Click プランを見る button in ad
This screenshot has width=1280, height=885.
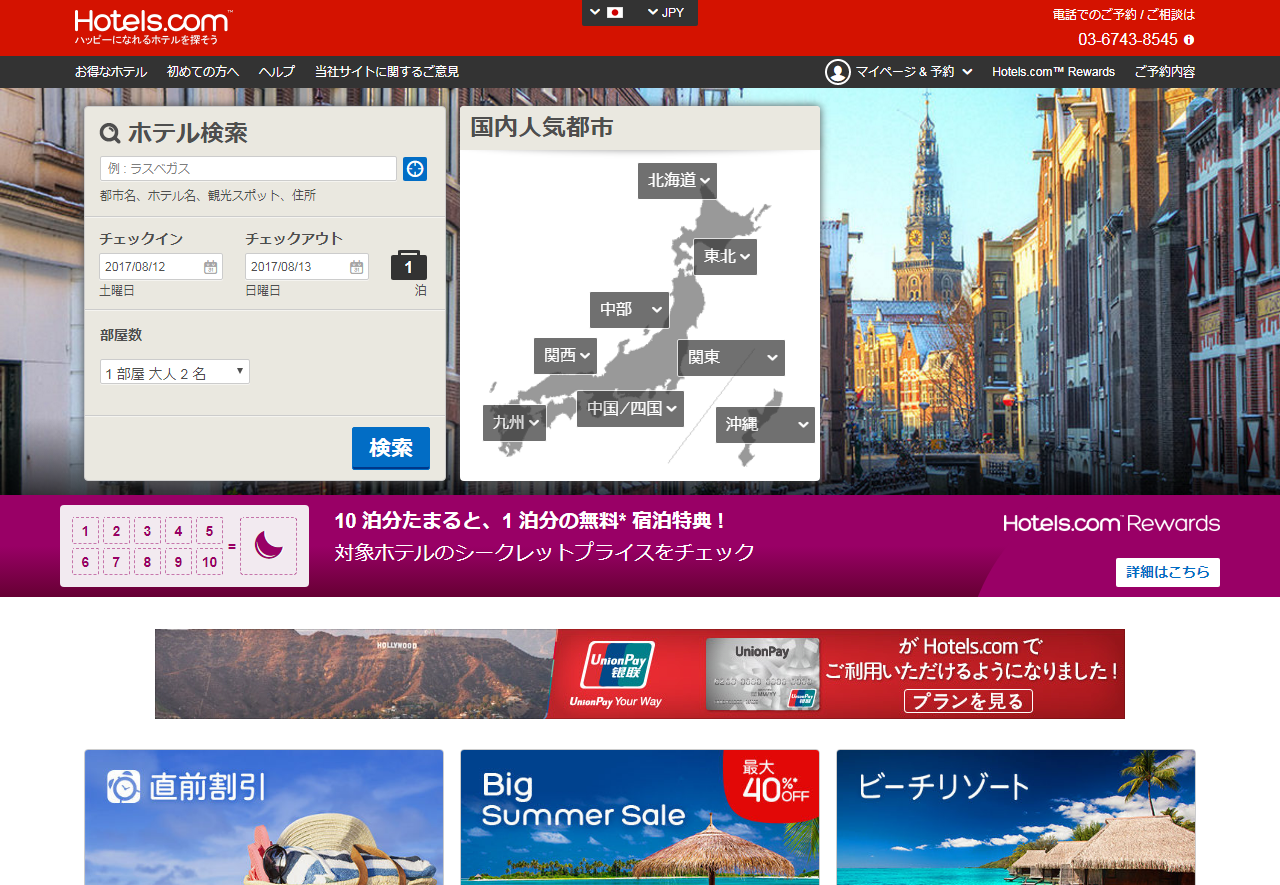point(968,701)
